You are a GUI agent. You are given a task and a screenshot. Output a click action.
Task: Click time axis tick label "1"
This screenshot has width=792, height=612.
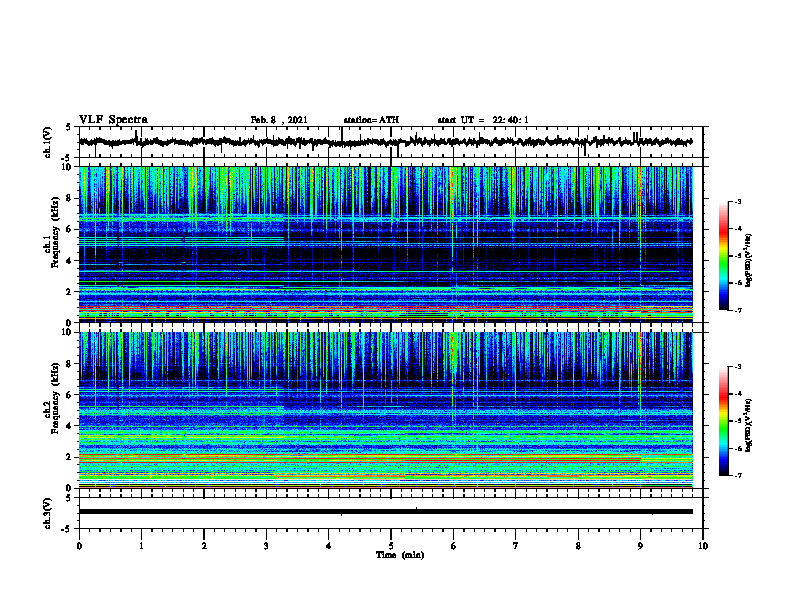(x=141, y=546)
